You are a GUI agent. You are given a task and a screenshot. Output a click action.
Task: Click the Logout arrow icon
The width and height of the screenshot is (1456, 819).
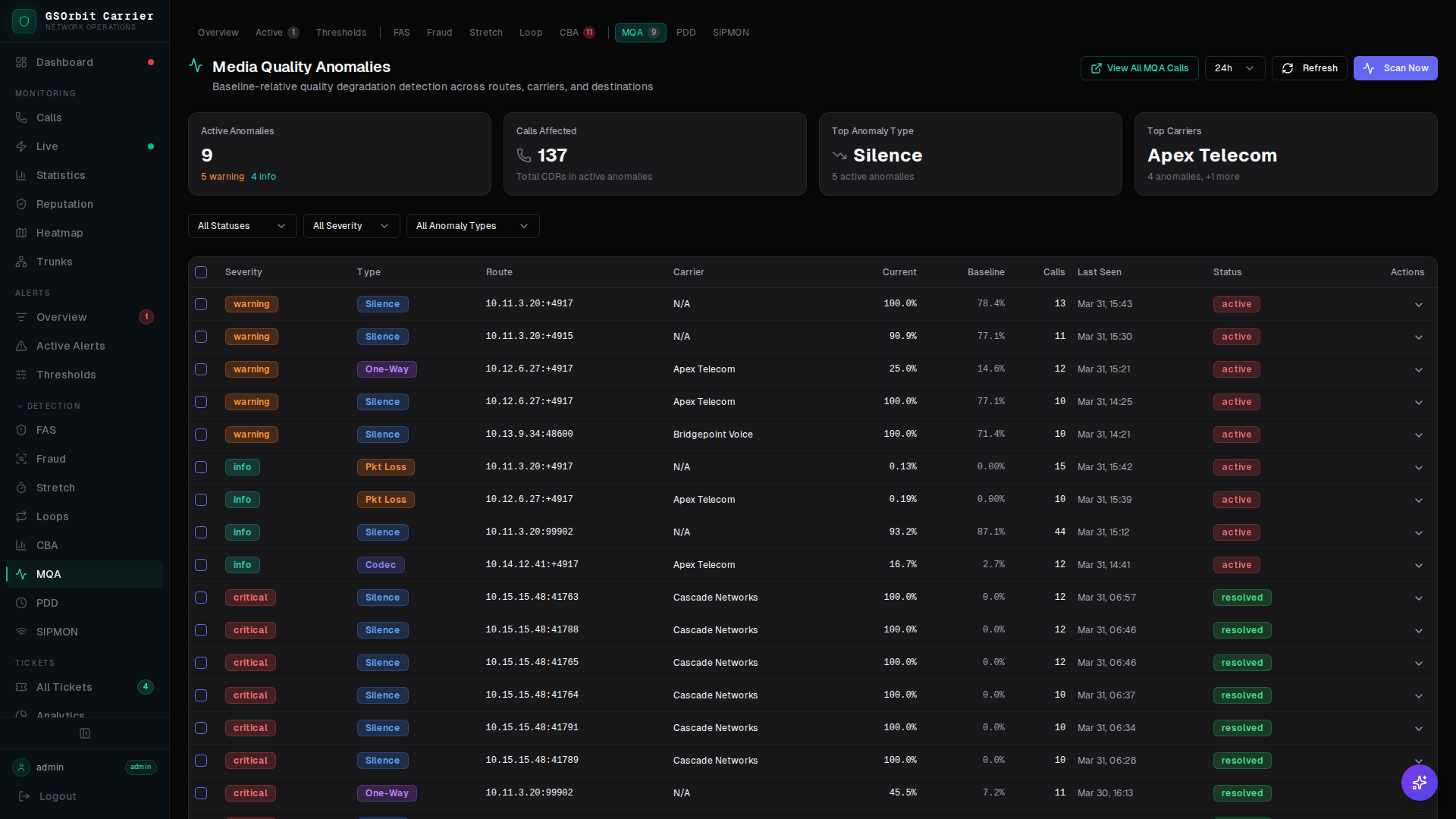tap(24, 796)
